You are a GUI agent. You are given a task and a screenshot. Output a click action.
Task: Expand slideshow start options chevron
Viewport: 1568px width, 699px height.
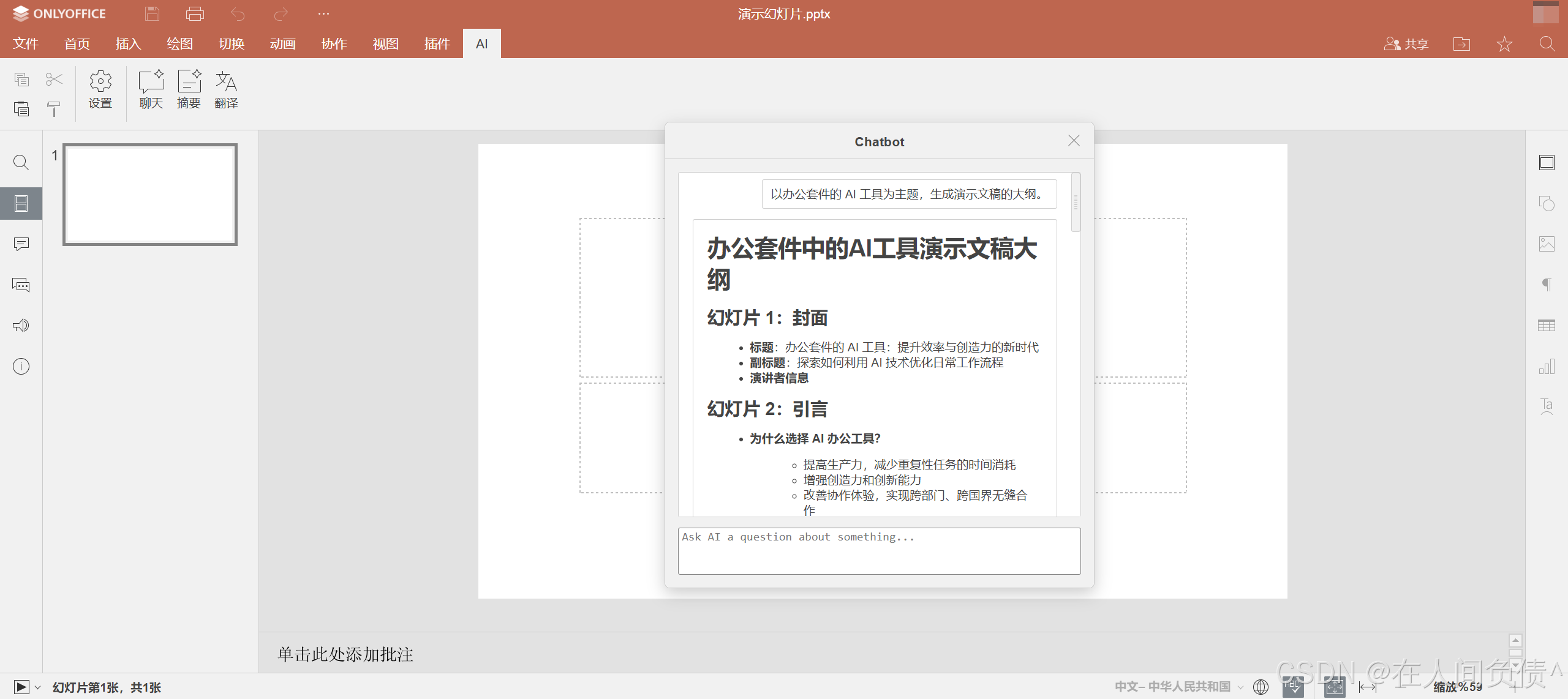[x=37, y=687]
